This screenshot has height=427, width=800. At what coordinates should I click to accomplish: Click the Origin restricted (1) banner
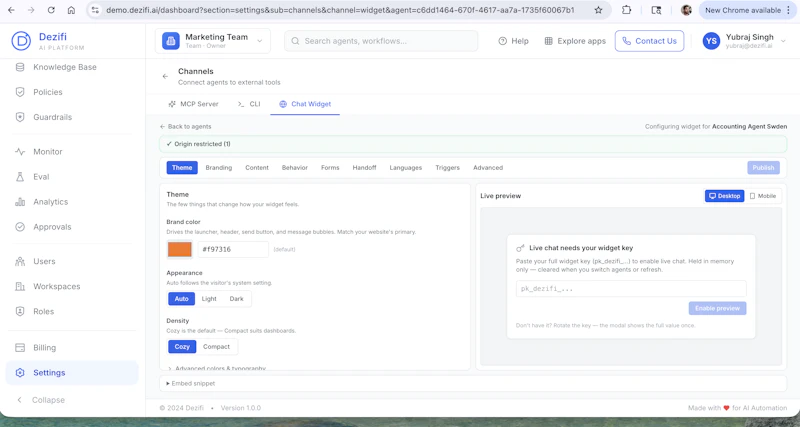[x=472, y=144]
